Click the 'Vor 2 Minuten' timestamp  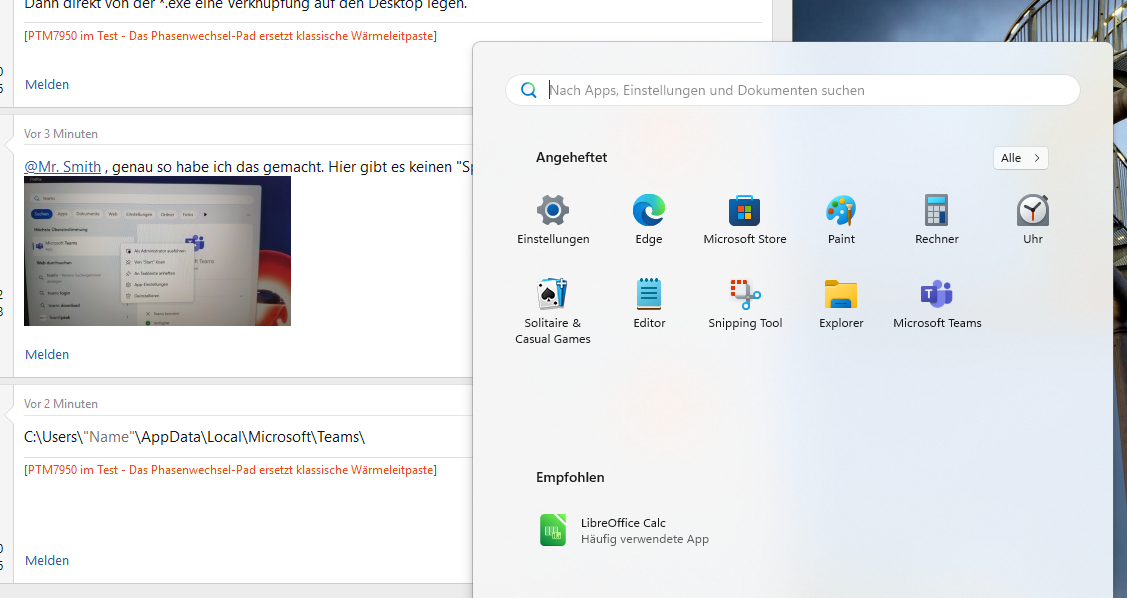60,404
